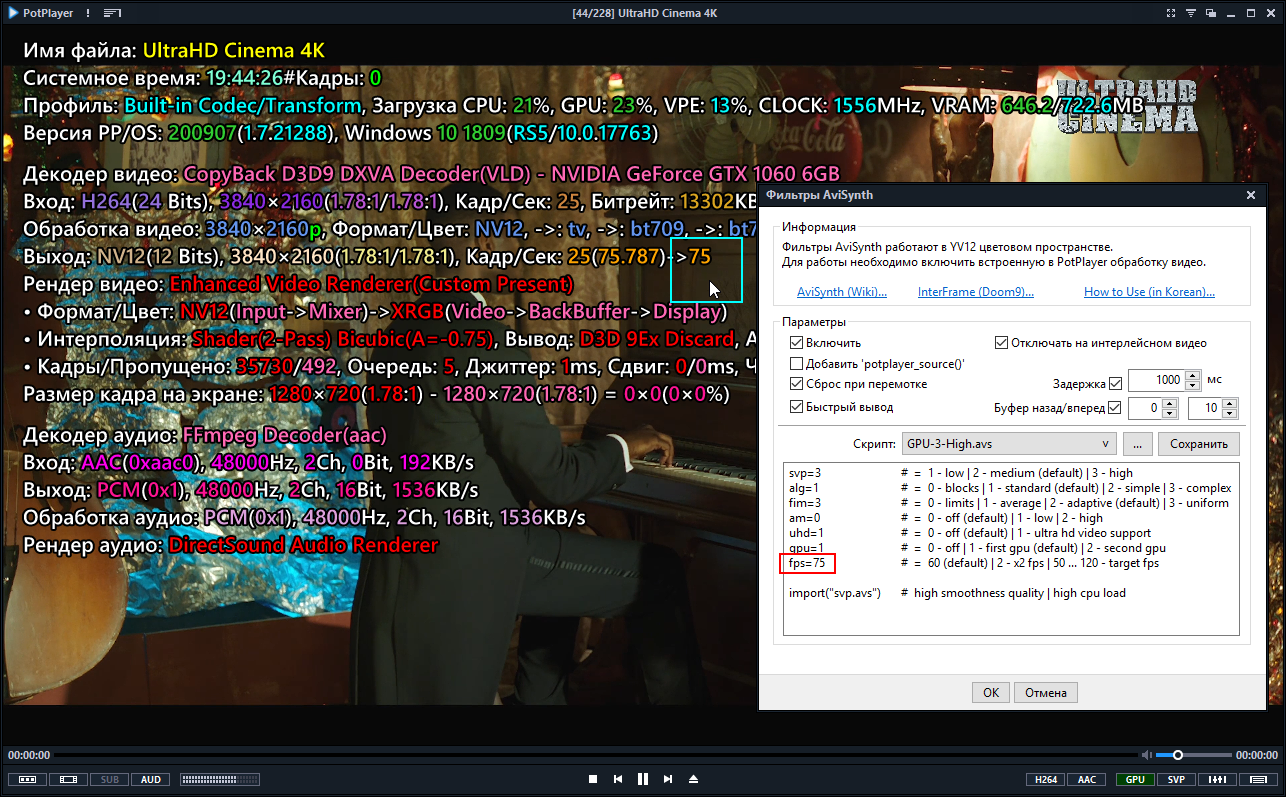The width and height of the screenshot is (1286, 797).
Task: Click the SUB subtitles button
Action: pyautogui.click(x=109, y=779)
